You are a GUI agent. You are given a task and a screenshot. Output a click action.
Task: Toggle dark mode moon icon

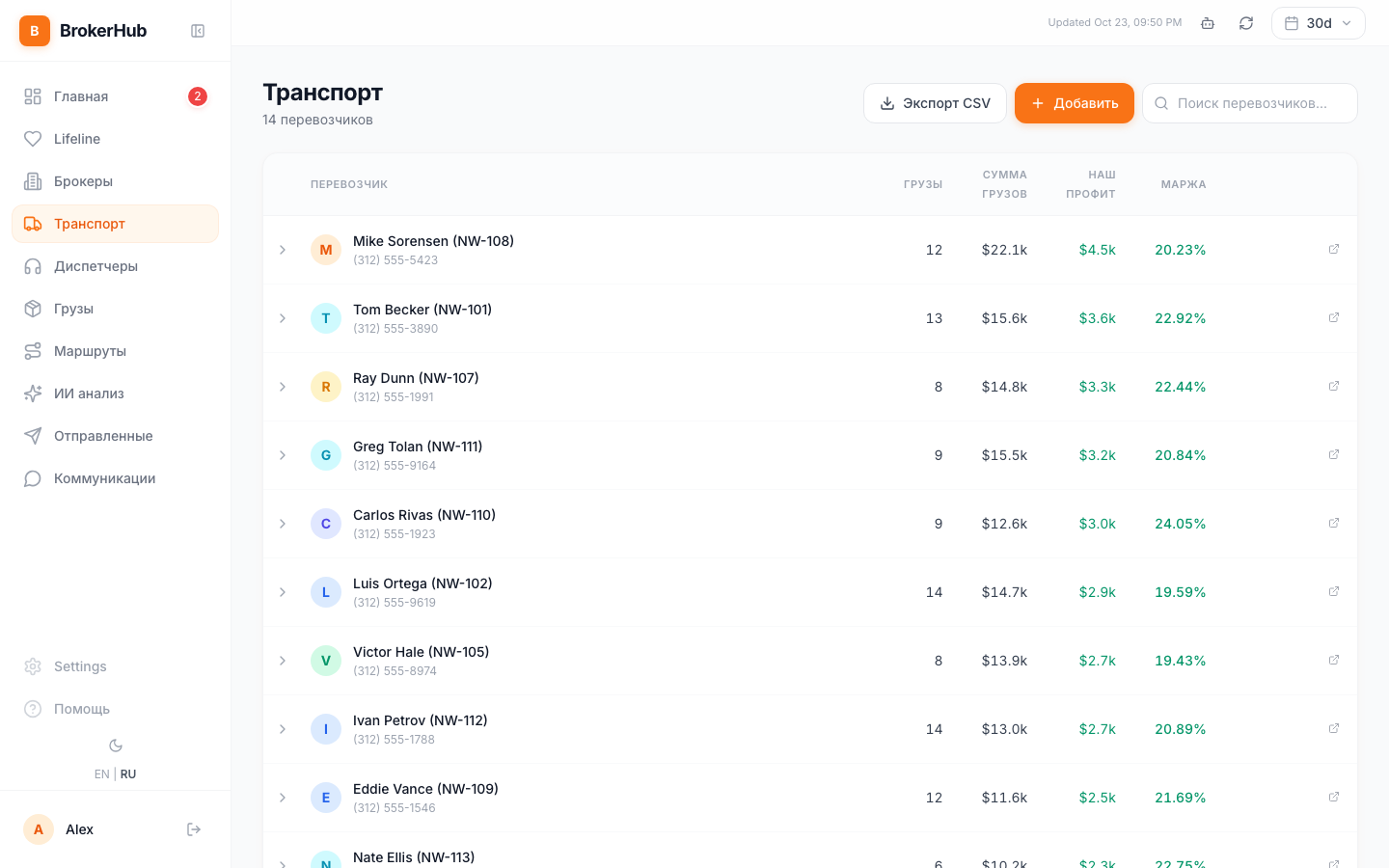click(x=116, y=746)
